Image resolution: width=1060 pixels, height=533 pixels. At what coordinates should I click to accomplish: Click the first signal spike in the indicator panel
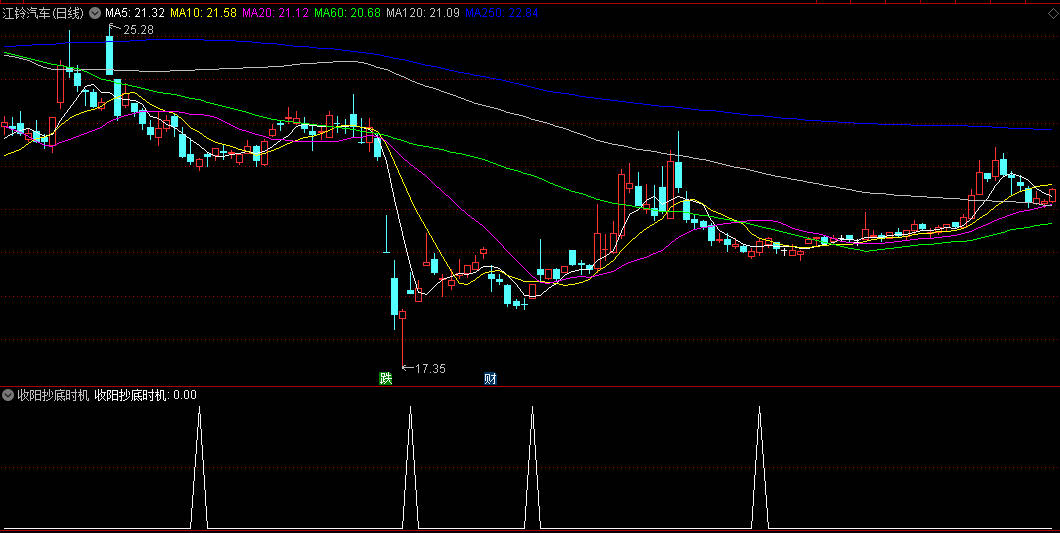199,467
